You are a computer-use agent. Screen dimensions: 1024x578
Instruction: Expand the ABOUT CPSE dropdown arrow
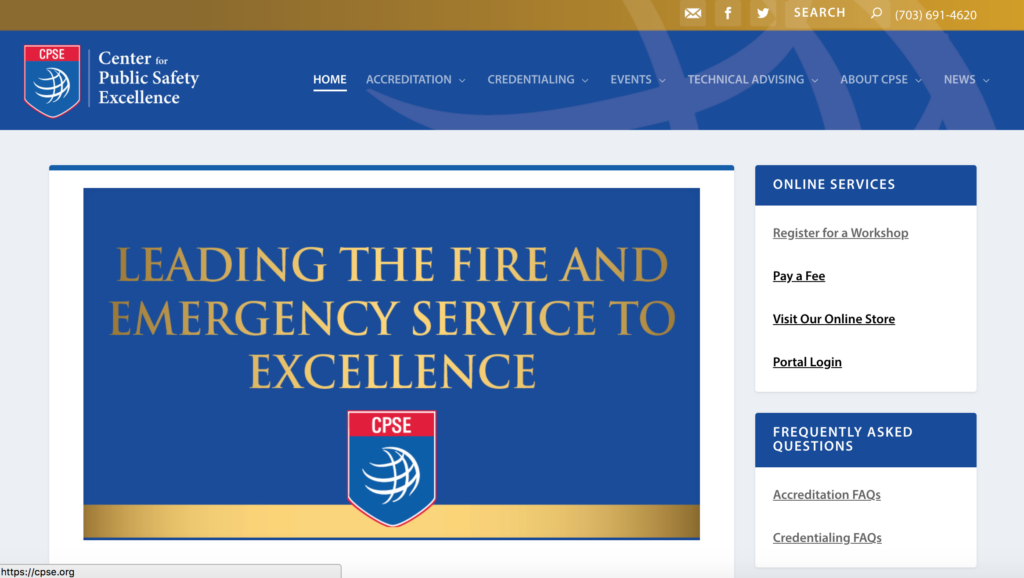click(x=918, y=80)
